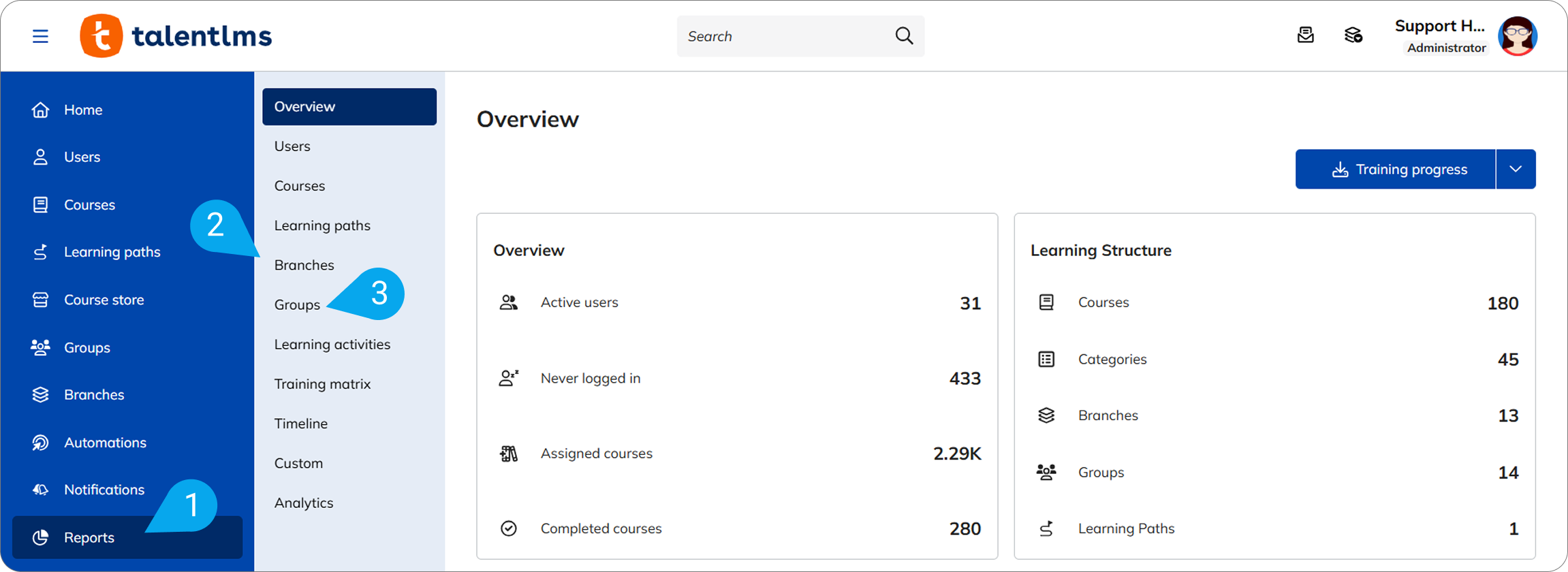Image resolution: width=1568 pixels, height=572 pixels.
Task: Click the Course store icon
Action: click(40, 300)
